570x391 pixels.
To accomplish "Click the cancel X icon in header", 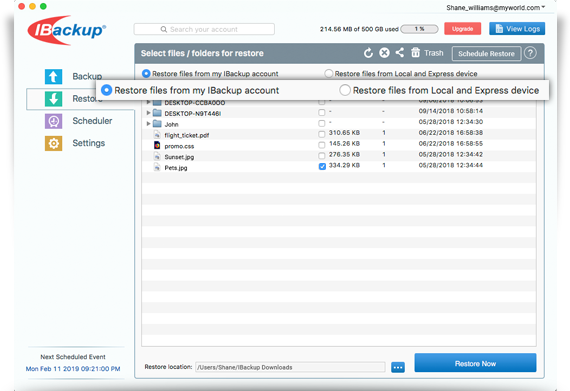I will point(384,53).
